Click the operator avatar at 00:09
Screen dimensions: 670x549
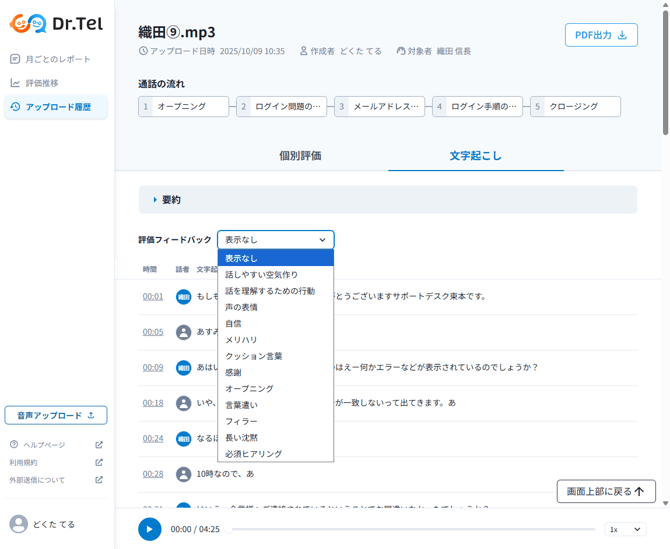pyautogui.click(x=184, y=367)
